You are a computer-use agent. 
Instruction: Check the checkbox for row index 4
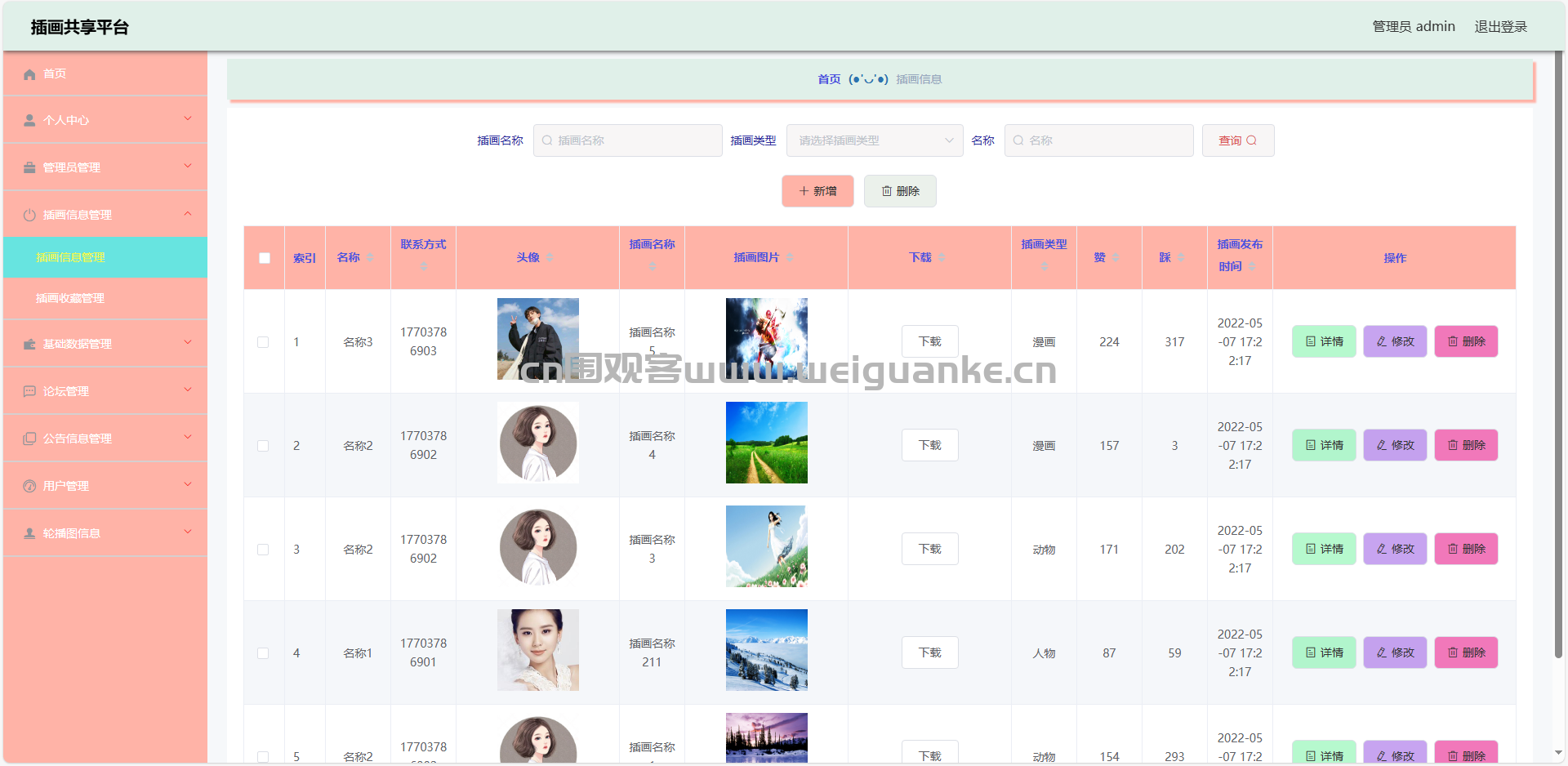(263, 653)
